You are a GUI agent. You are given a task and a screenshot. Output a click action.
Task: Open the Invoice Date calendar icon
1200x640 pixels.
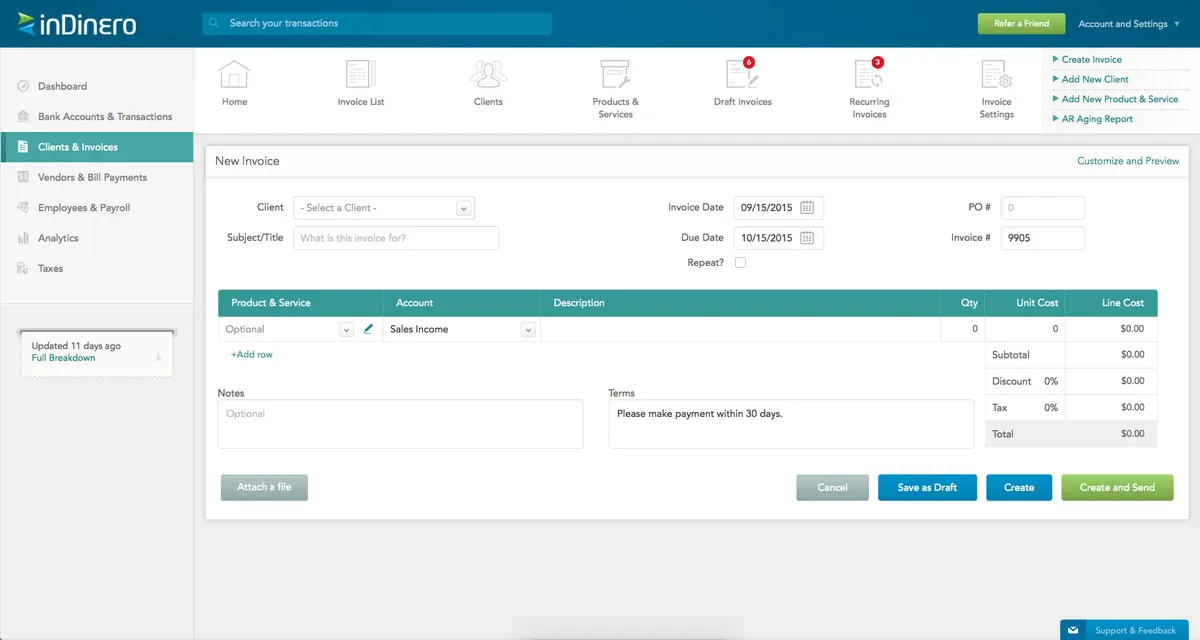coord(807,208)
